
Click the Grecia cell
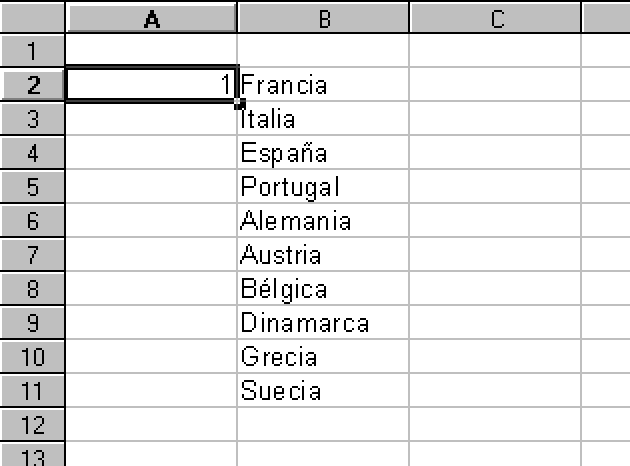coord(323,357)
